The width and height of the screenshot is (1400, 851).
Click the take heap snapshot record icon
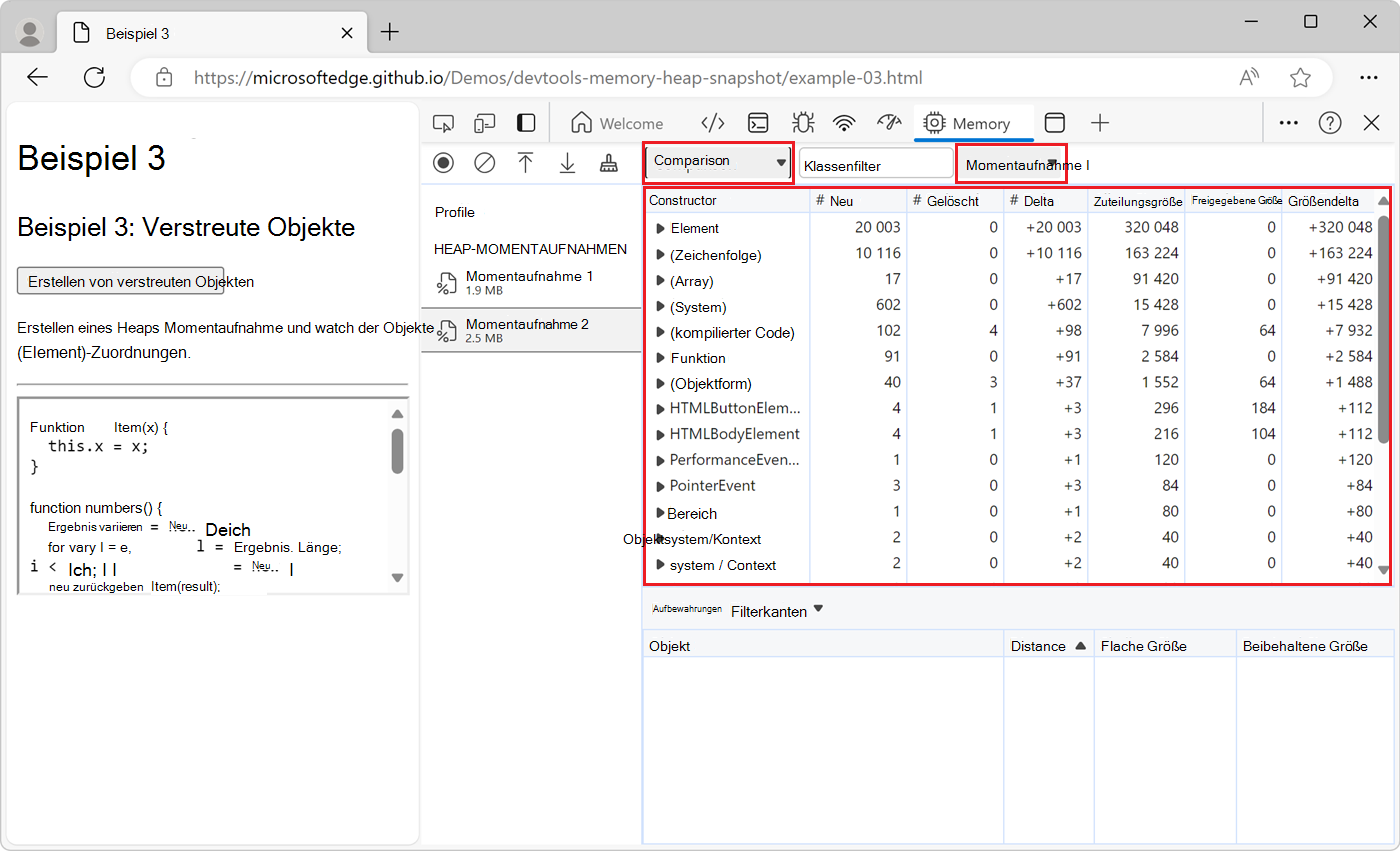click(443, 163)
